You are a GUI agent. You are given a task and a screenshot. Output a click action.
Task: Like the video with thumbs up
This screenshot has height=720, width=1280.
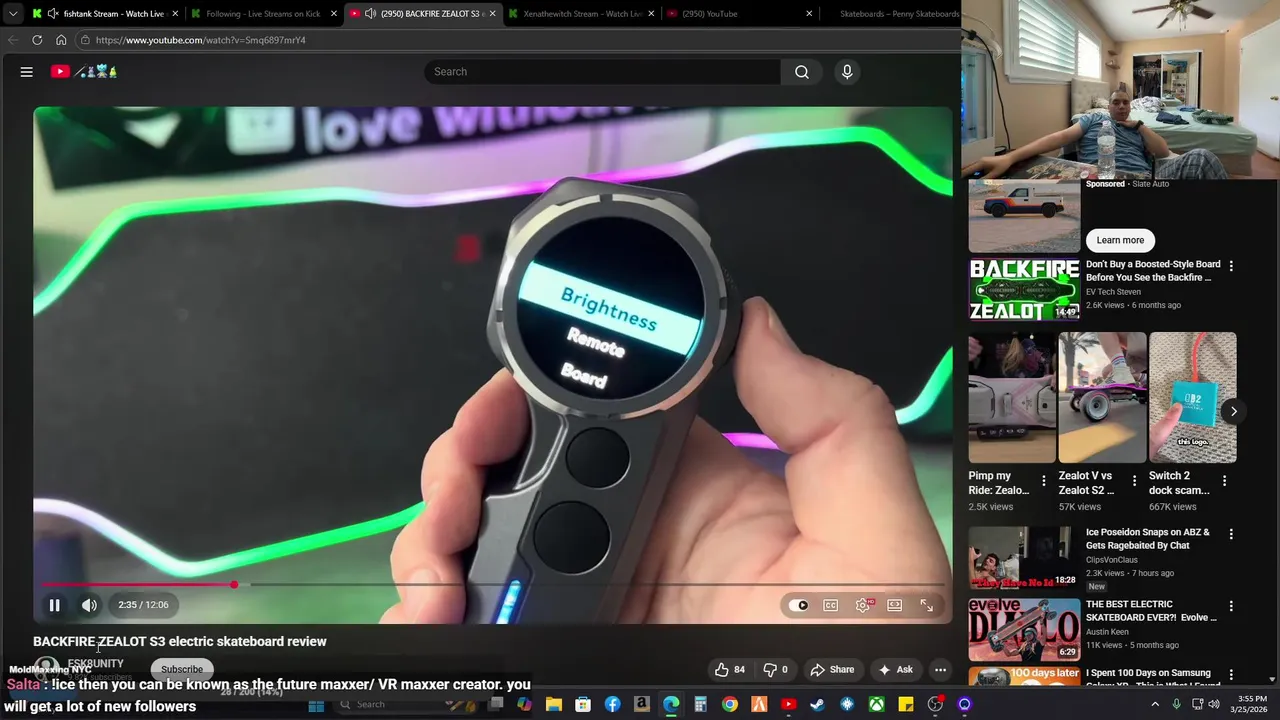click(x=730, y=670)
